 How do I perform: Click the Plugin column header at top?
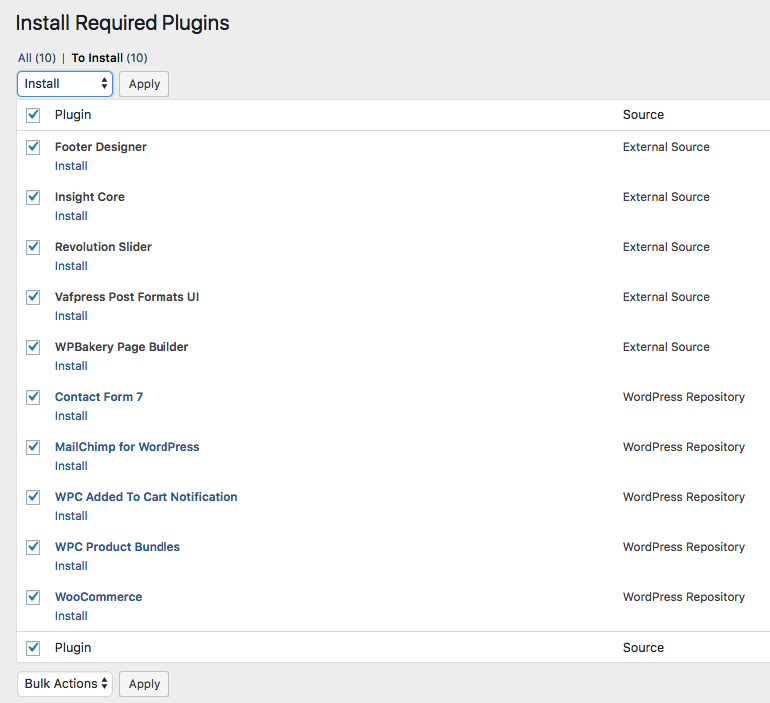tap(73, 115)
